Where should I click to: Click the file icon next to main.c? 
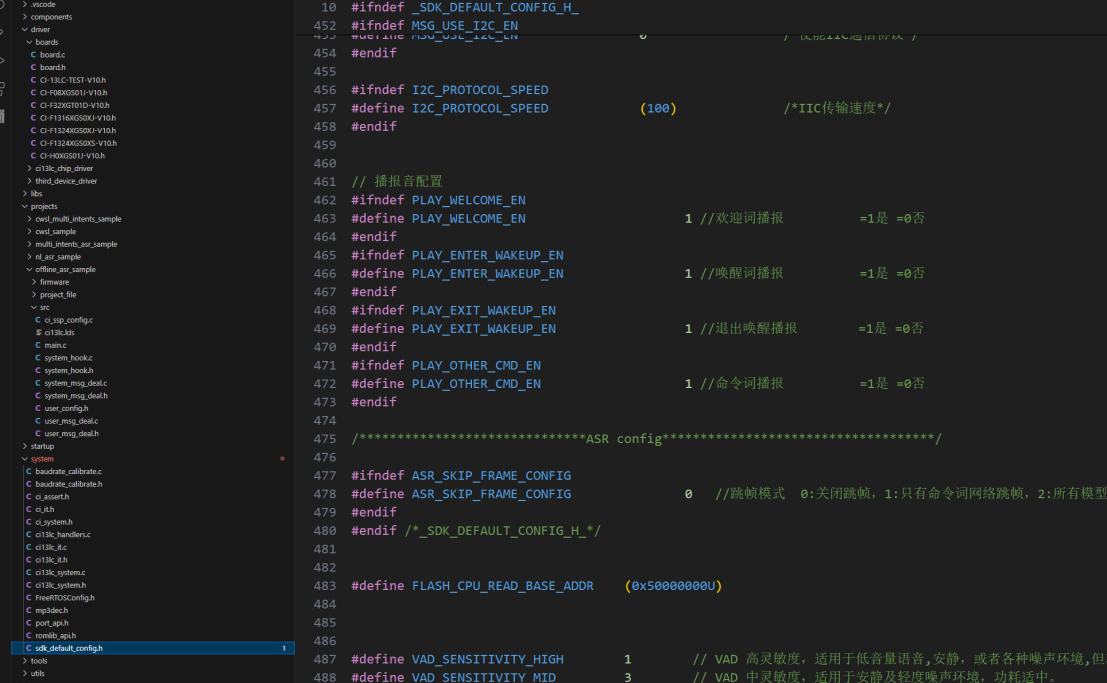tap(38, 345)
